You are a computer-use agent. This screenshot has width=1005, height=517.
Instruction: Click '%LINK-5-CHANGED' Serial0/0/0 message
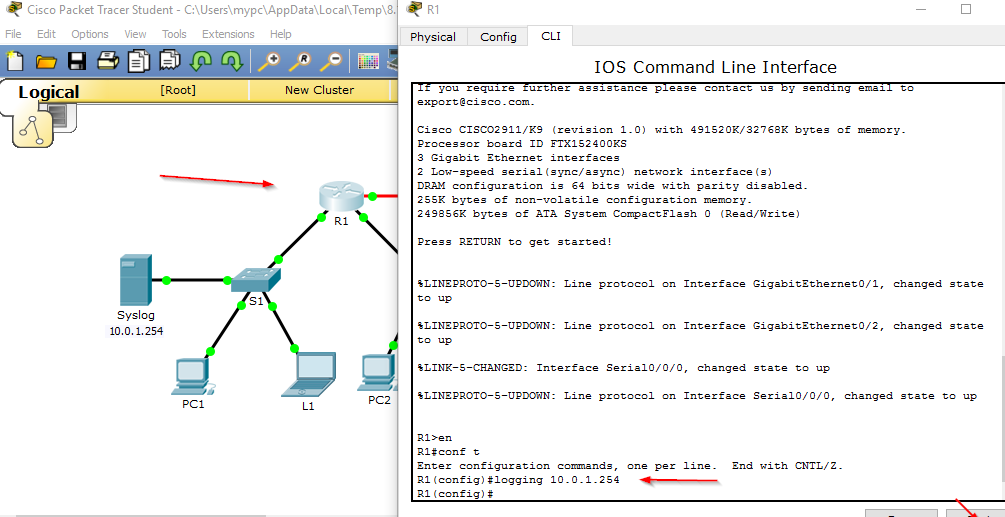pyautogui.click(x=623, y=368)
